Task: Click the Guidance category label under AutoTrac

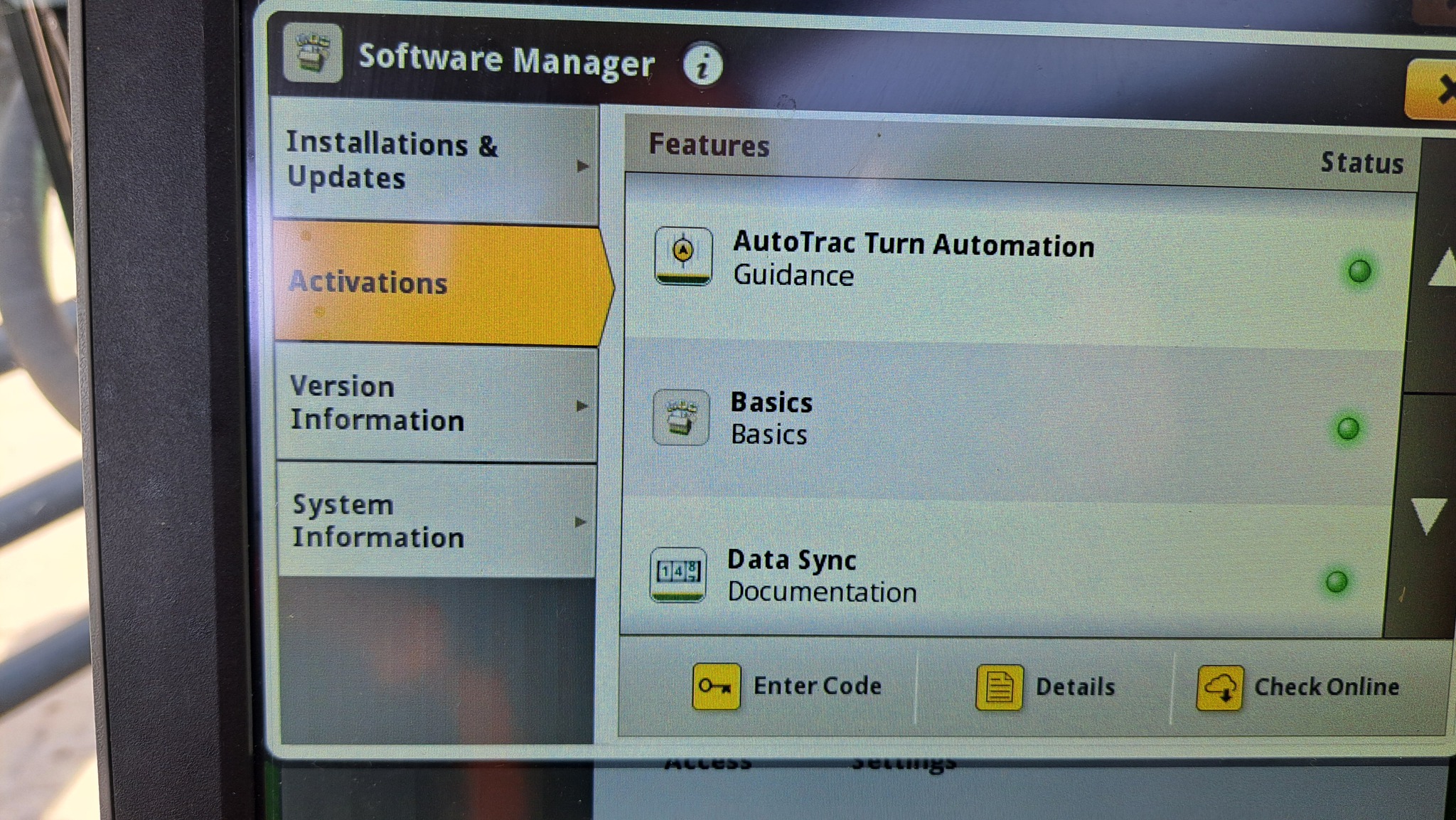Action: click(x=793, y=275)
